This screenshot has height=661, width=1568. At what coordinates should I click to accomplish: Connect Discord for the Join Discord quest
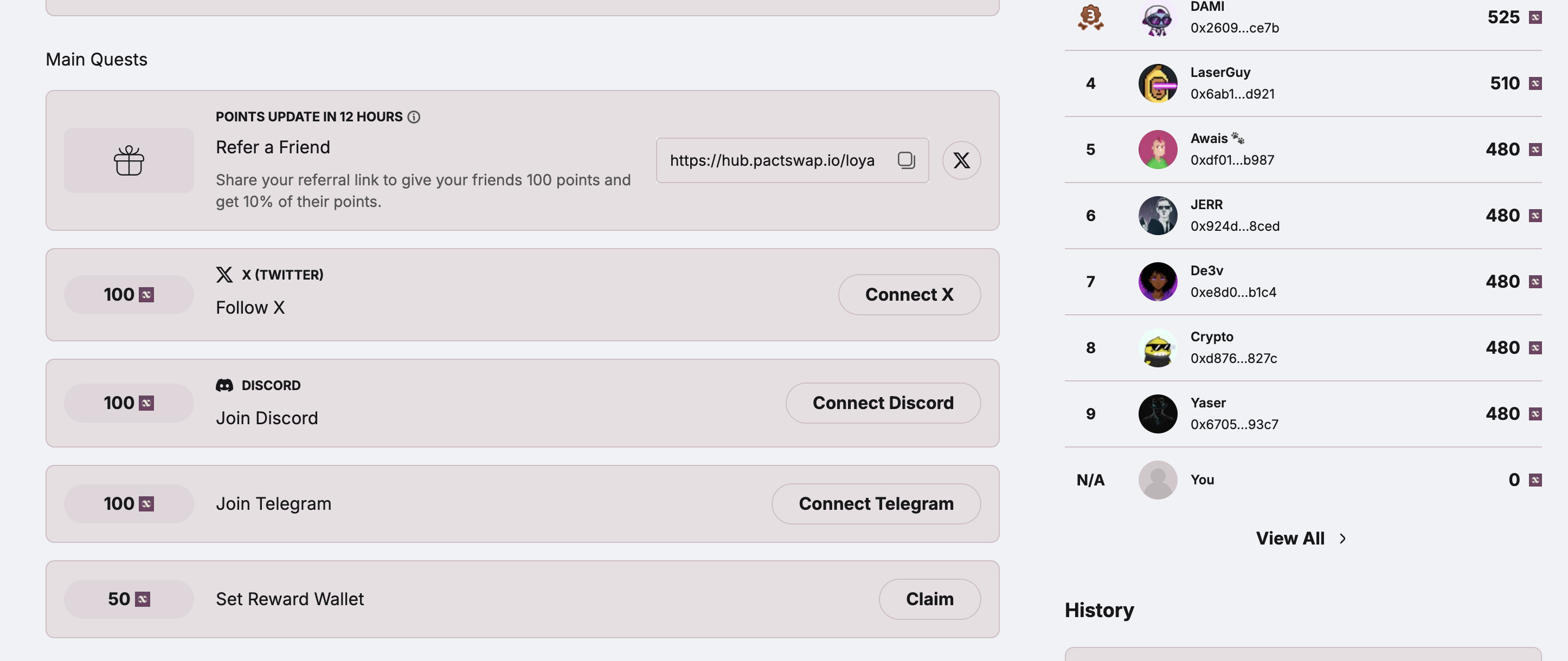(x=882, y=403)
